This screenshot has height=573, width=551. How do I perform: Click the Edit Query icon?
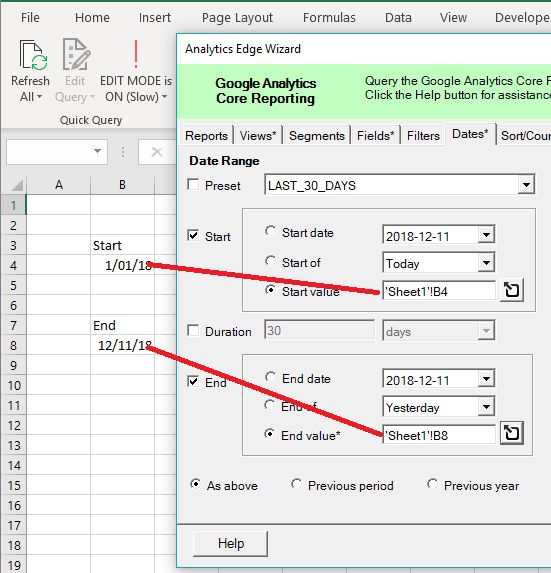76,54
